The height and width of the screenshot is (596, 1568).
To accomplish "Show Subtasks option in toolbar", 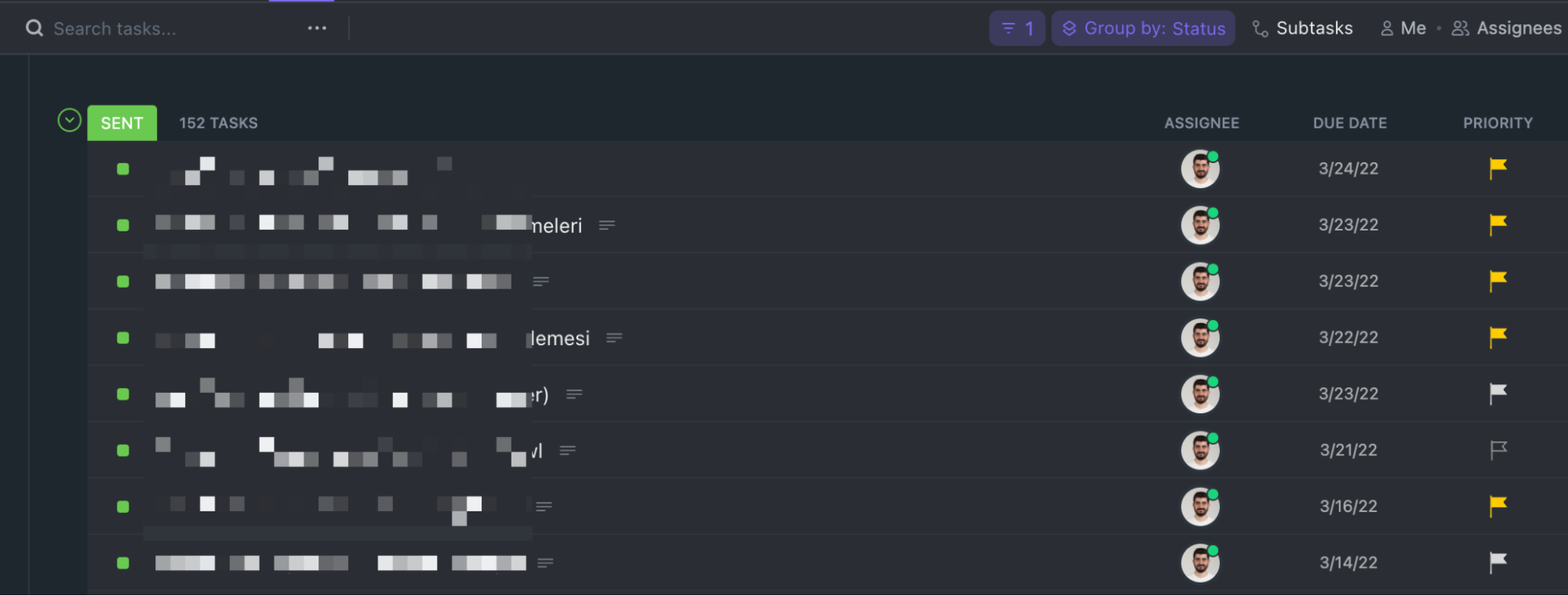I will click(x=1302, y=28).
